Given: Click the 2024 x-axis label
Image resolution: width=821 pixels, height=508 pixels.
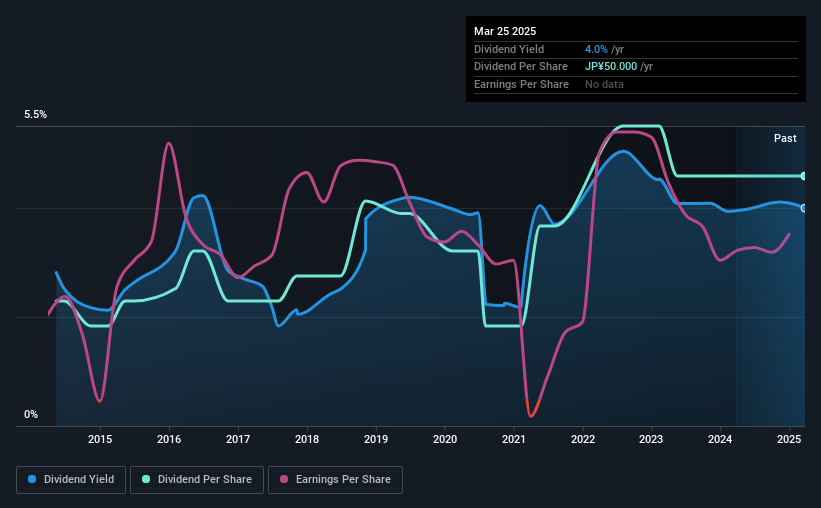Looking at the screenshot, I should click(720, 439).
